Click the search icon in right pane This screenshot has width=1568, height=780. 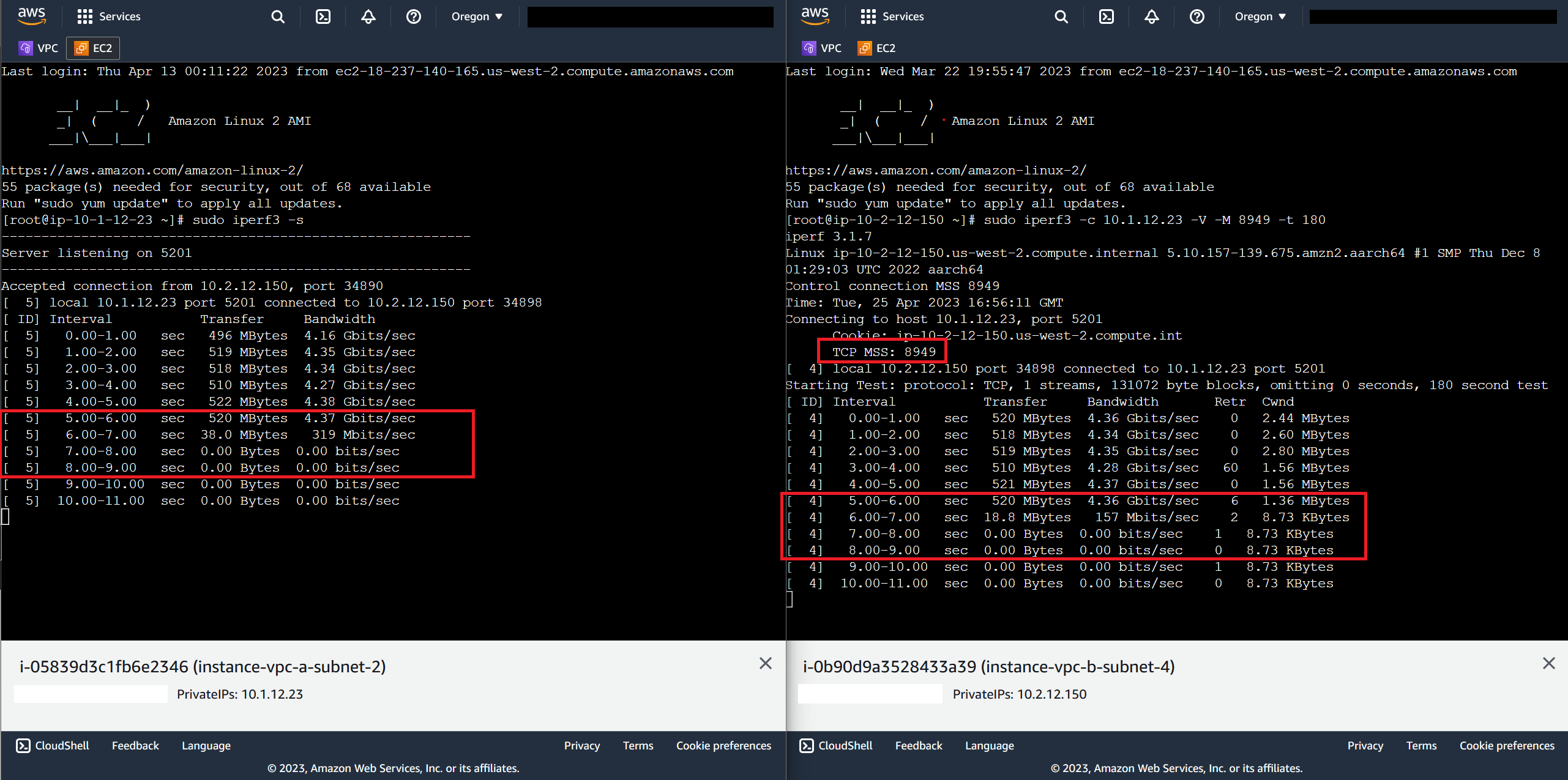pyautogui.click(x=1061, y=17)
